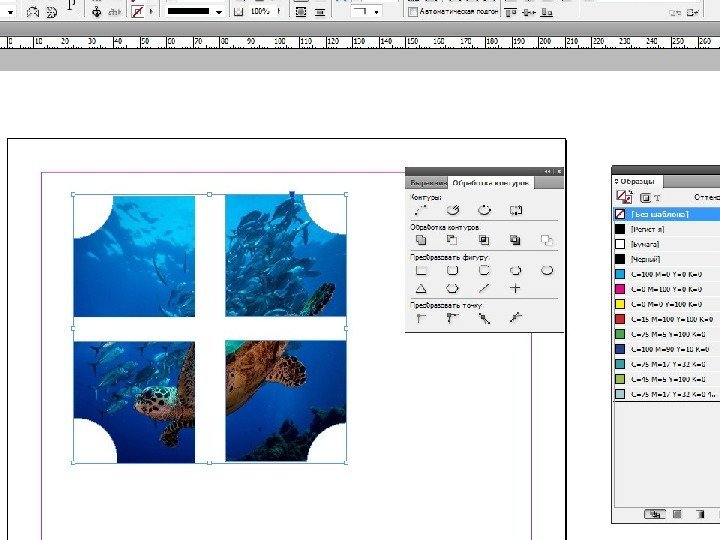This screenshot has height=540, width=720.
Task: Apply the Minus Back pathfinder icon
Action: [546, 240]
